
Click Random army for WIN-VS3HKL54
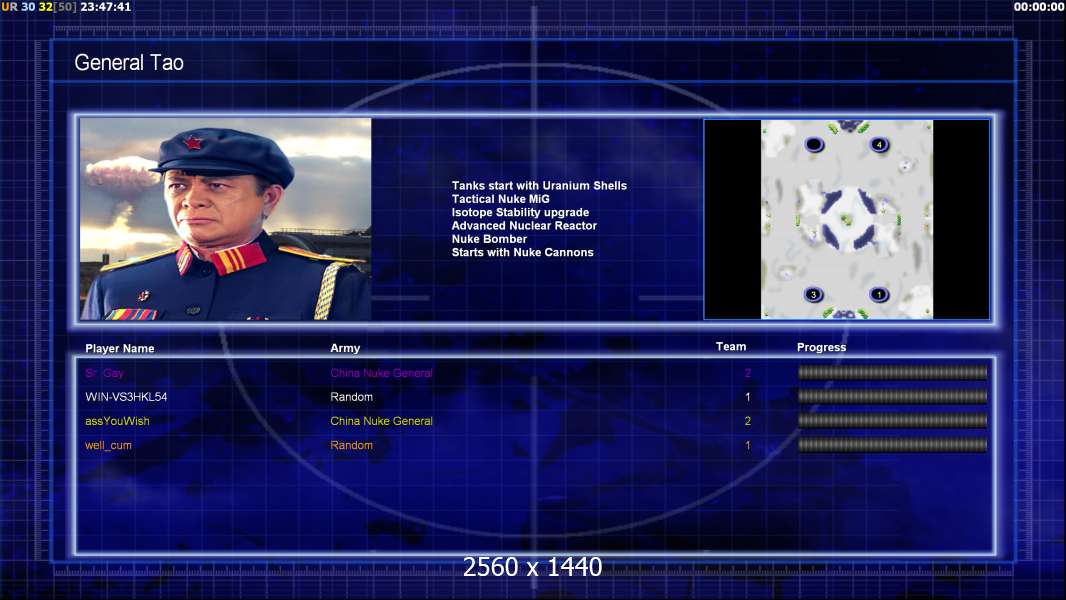click(351, 397)
